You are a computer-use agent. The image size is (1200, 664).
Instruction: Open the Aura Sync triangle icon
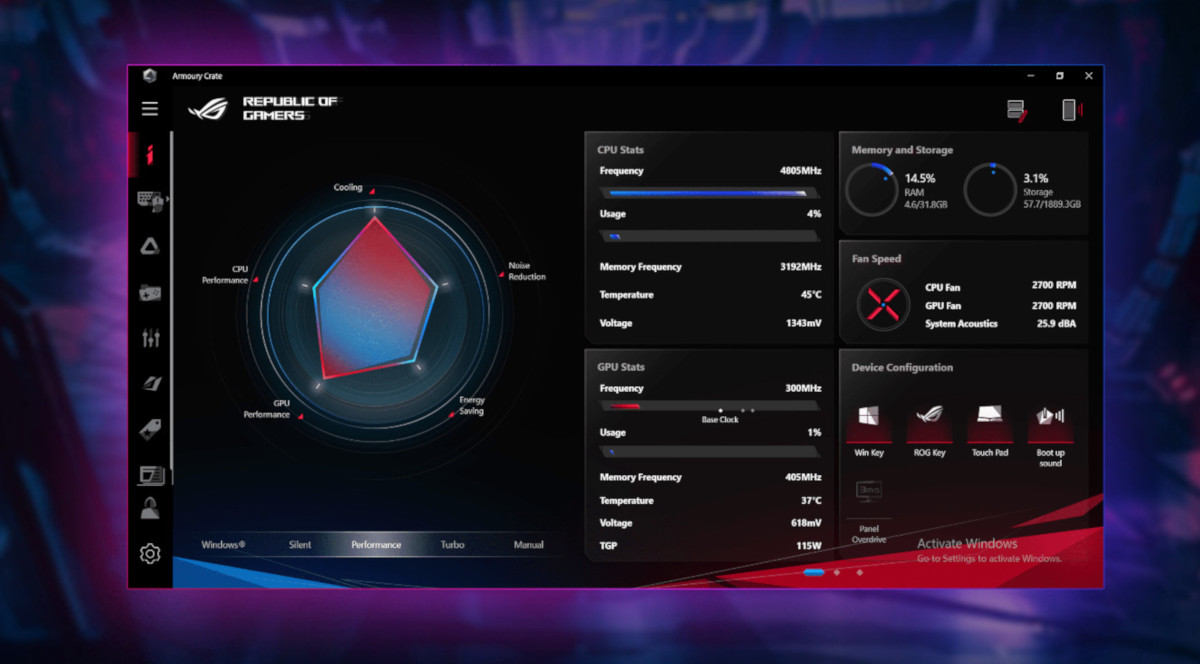click(150, 246)
